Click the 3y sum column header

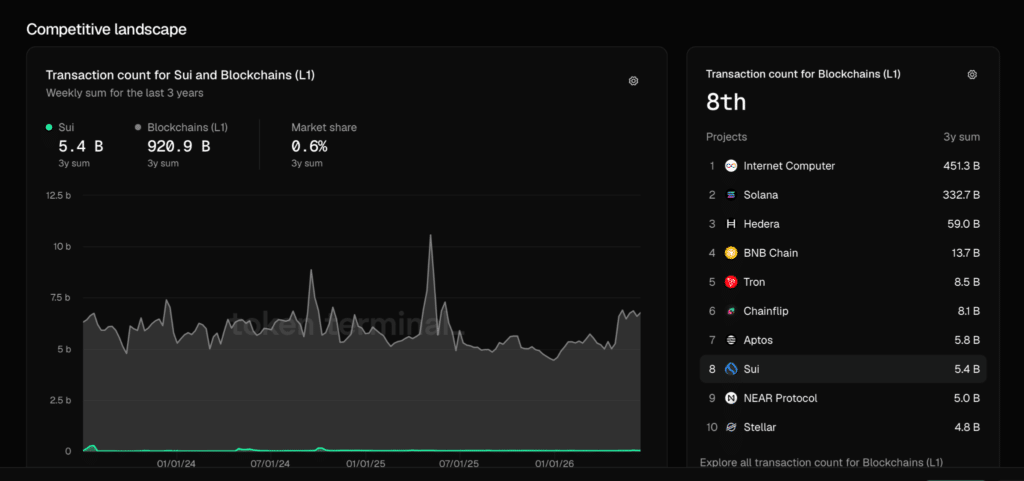pyautogui.click(x=963, y=137)
